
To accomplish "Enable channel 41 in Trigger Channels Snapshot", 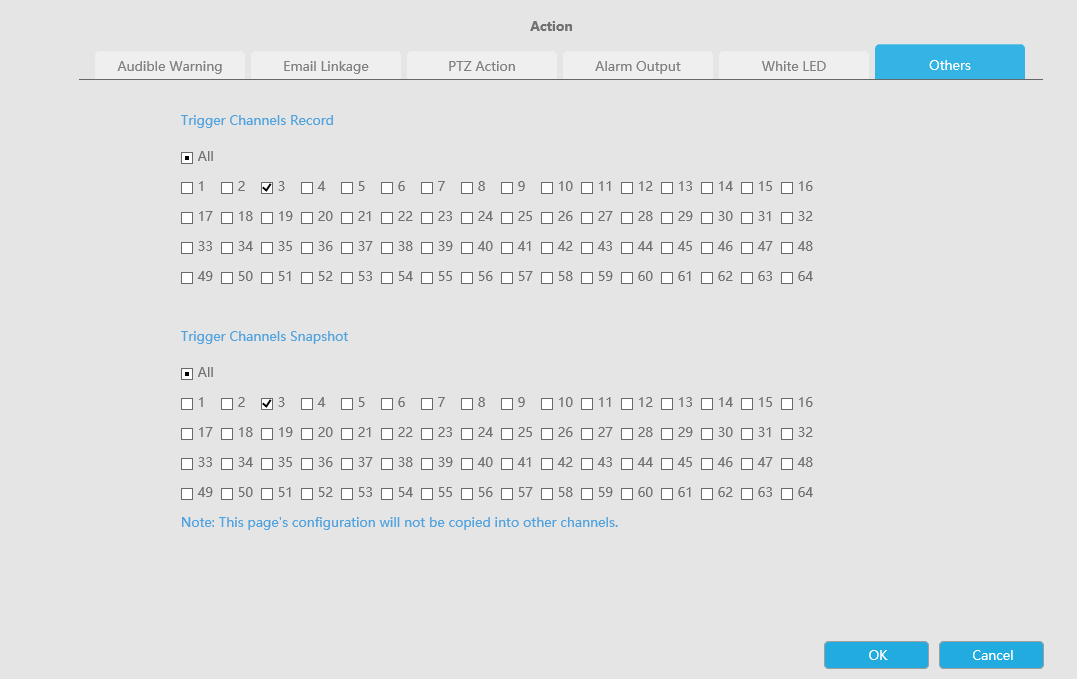I will tap(507, 465).
